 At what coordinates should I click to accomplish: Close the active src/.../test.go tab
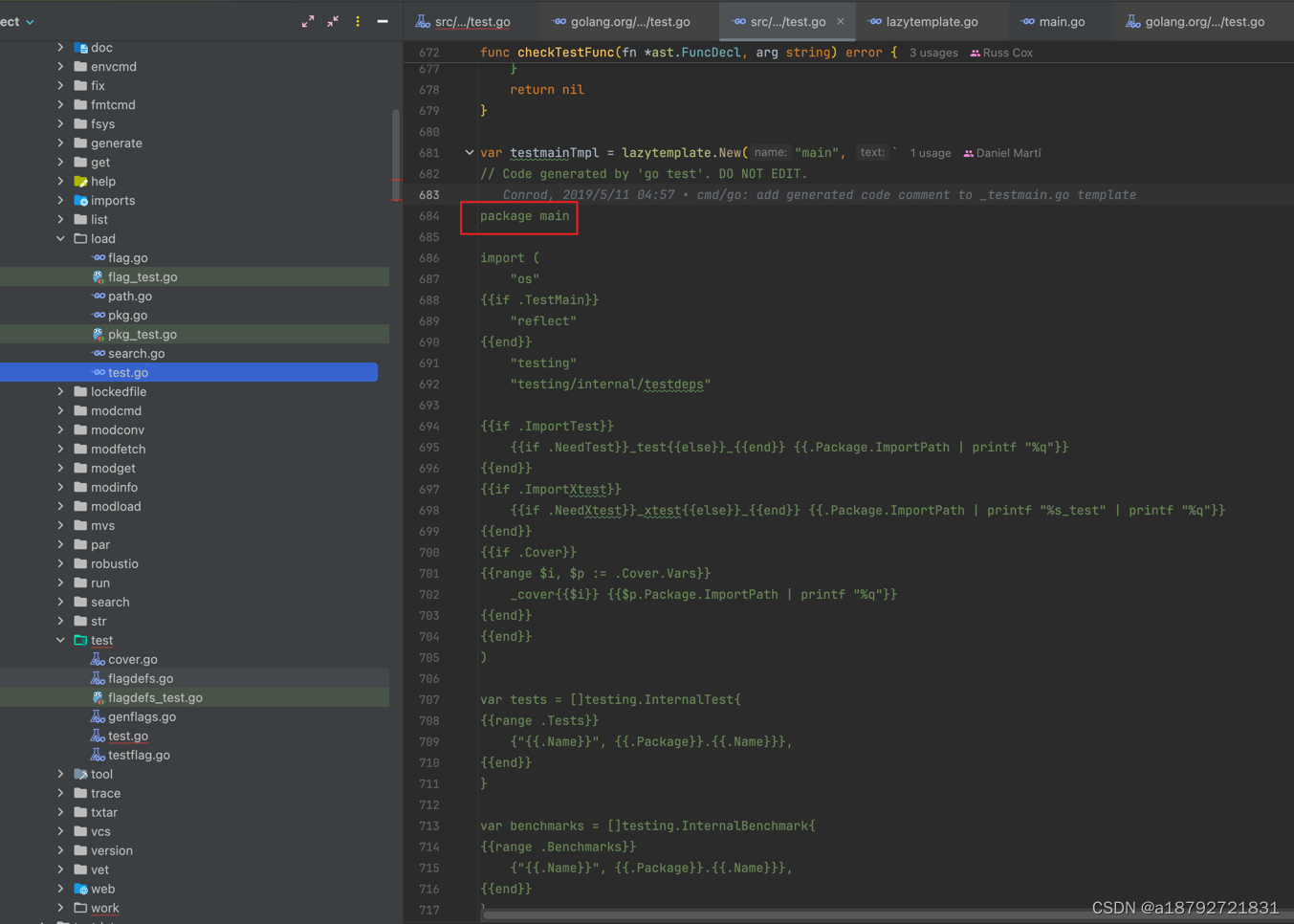[841, 21]
